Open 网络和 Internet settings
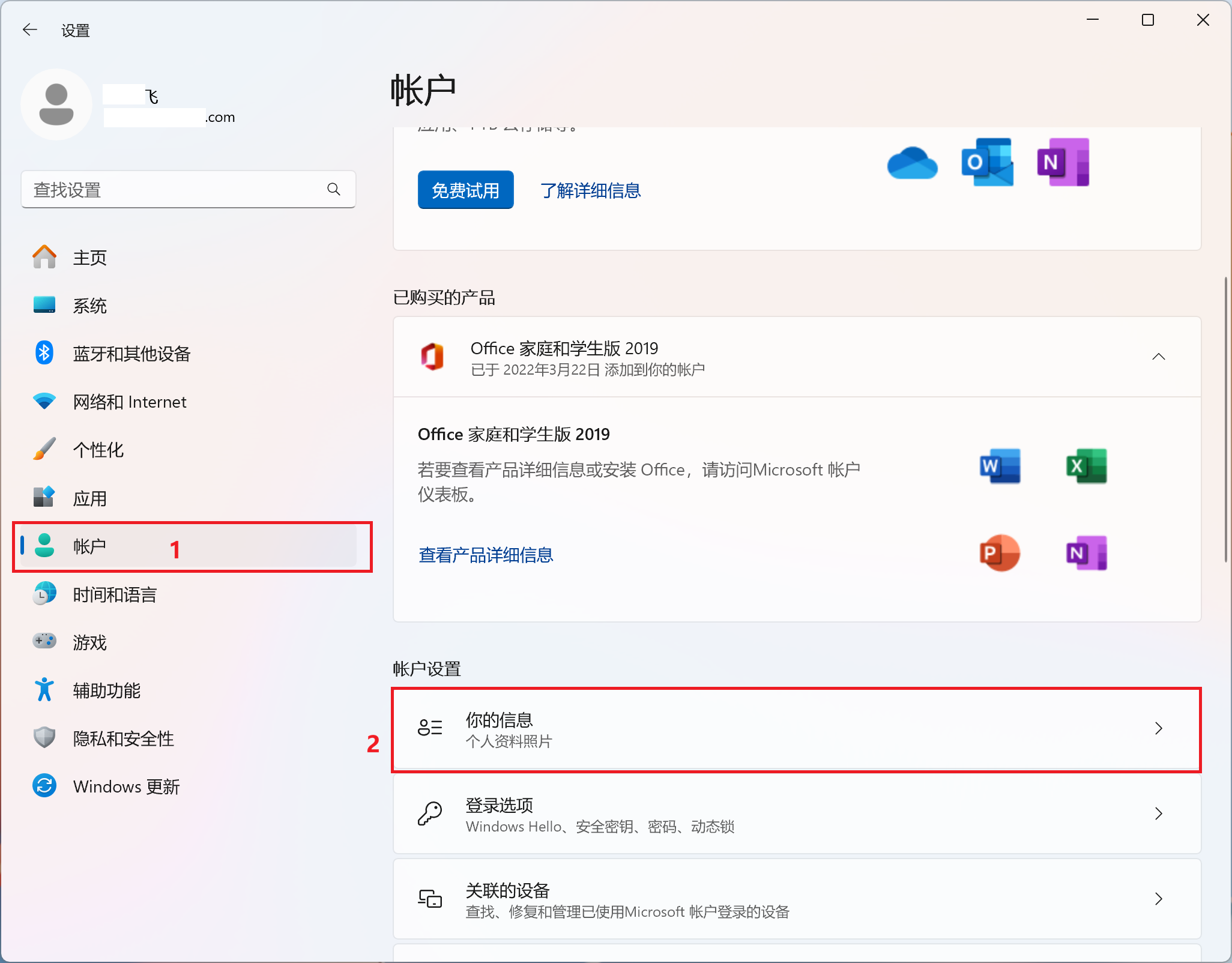The image size is (1232, 963). [x=189, y=402]
